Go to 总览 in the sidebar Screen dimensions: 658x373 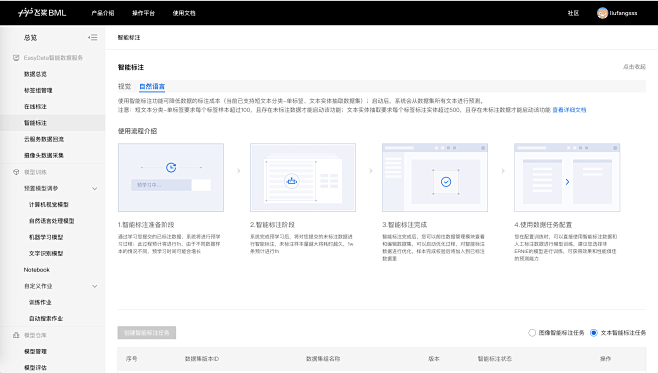(x=31, y=37)
